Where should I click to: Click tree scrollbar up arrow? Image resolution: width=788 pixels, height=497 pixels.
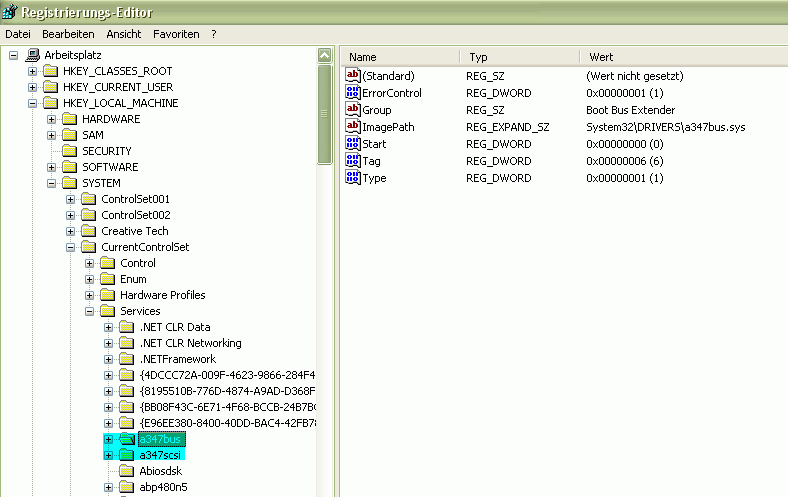click(325, 55)
